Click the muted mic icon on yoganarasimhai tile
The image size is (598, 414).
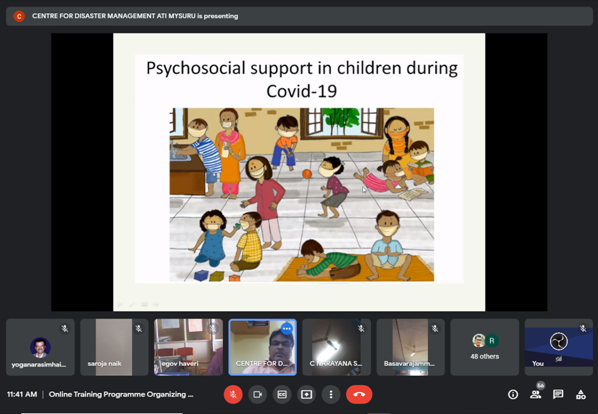65,328
